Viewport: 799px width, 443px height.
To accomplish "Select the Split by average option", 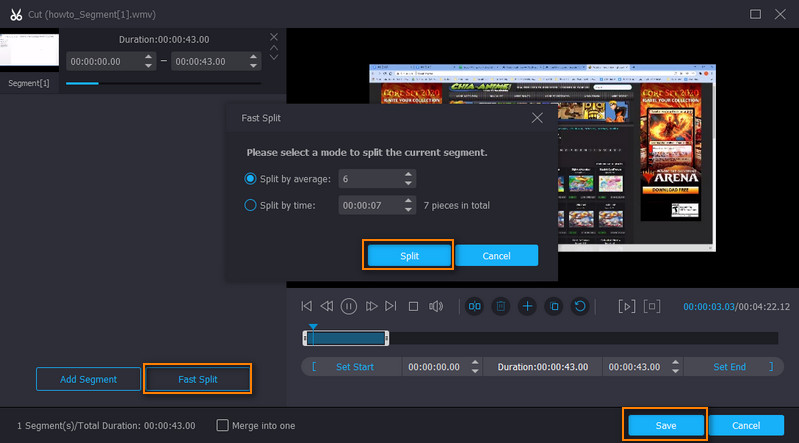I will click(x=251, y=178).
